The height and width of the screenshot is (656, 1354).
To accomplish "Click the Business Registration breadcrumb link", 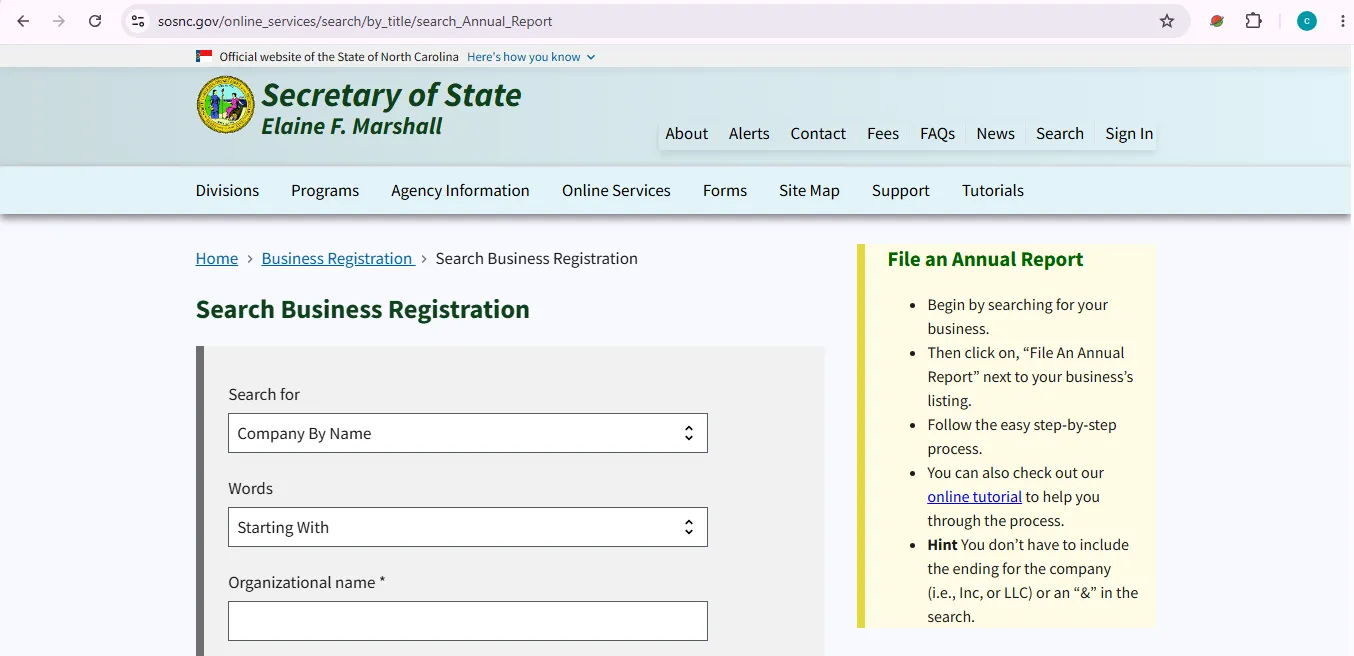I will point(338,258).
